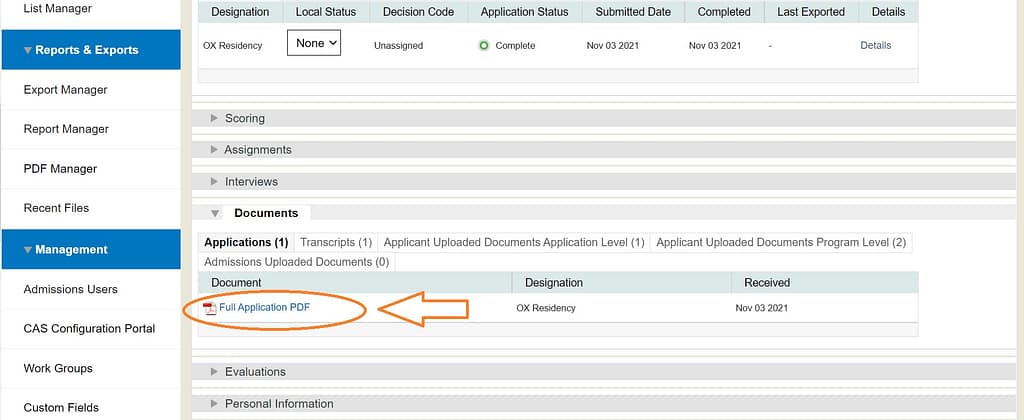Open the Full Application PDF link

(x=264, y=308)
